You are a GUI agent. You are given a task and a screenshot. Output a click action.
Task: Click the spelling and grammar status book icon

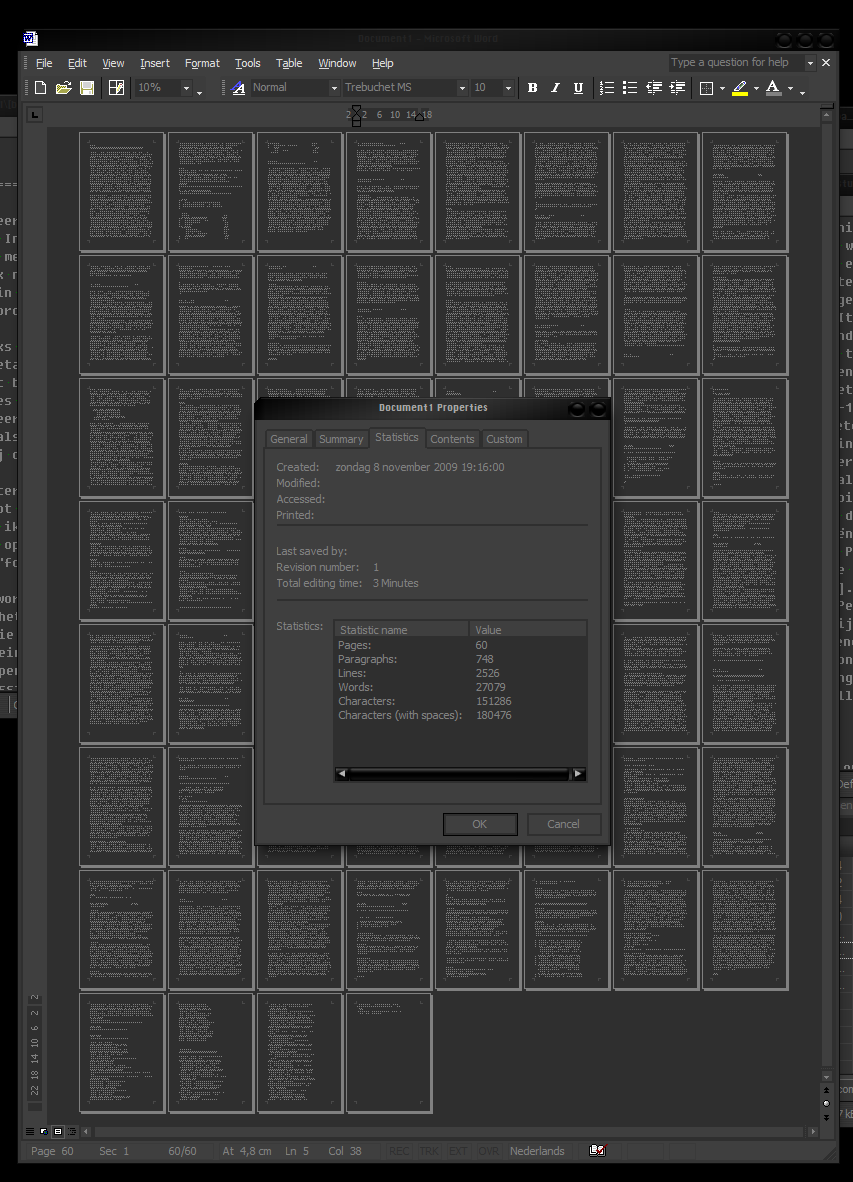[x=597, y=1150]
